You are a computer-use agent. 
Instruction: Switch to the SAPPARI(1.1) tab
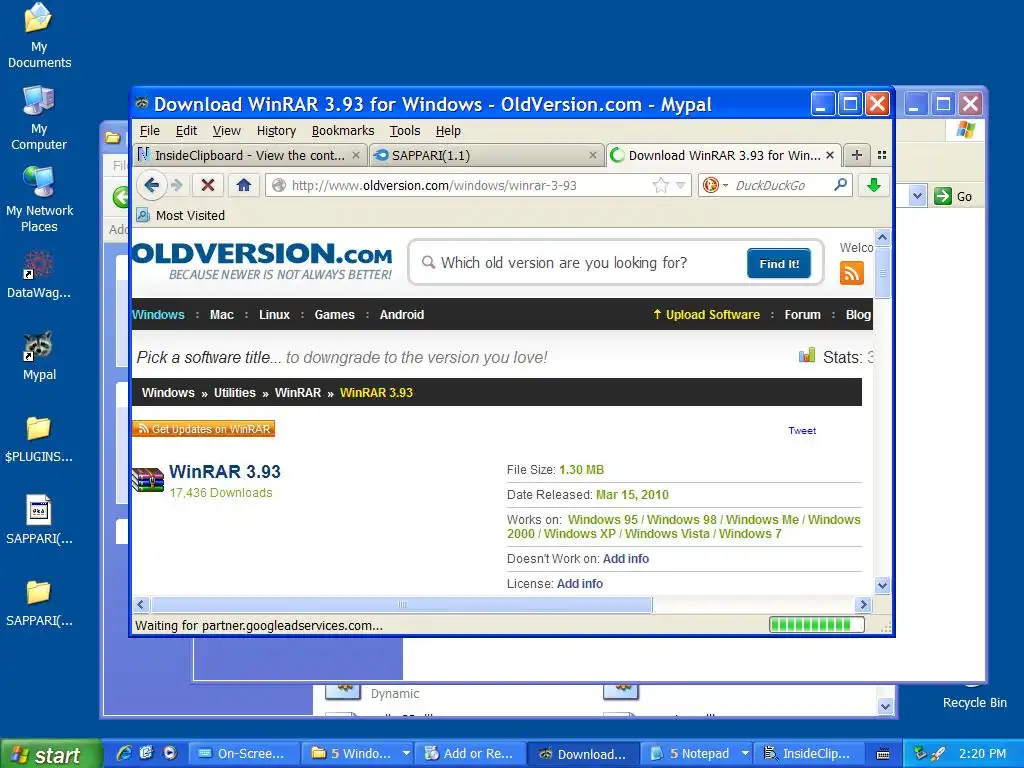click(x=487, y=155)
